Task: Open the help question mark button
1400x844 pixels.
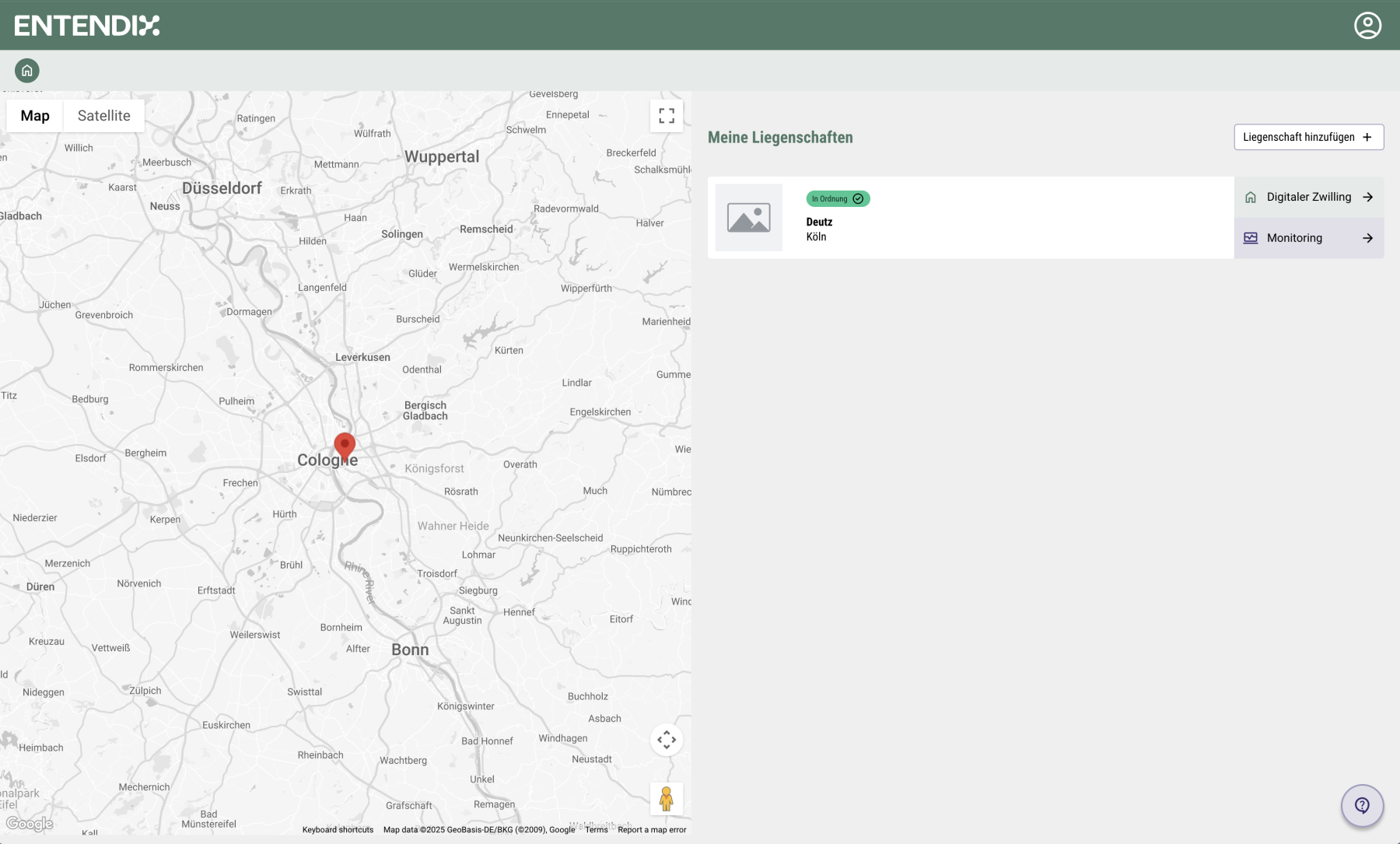Action: pyautogui.click(x=1362, y=805)
